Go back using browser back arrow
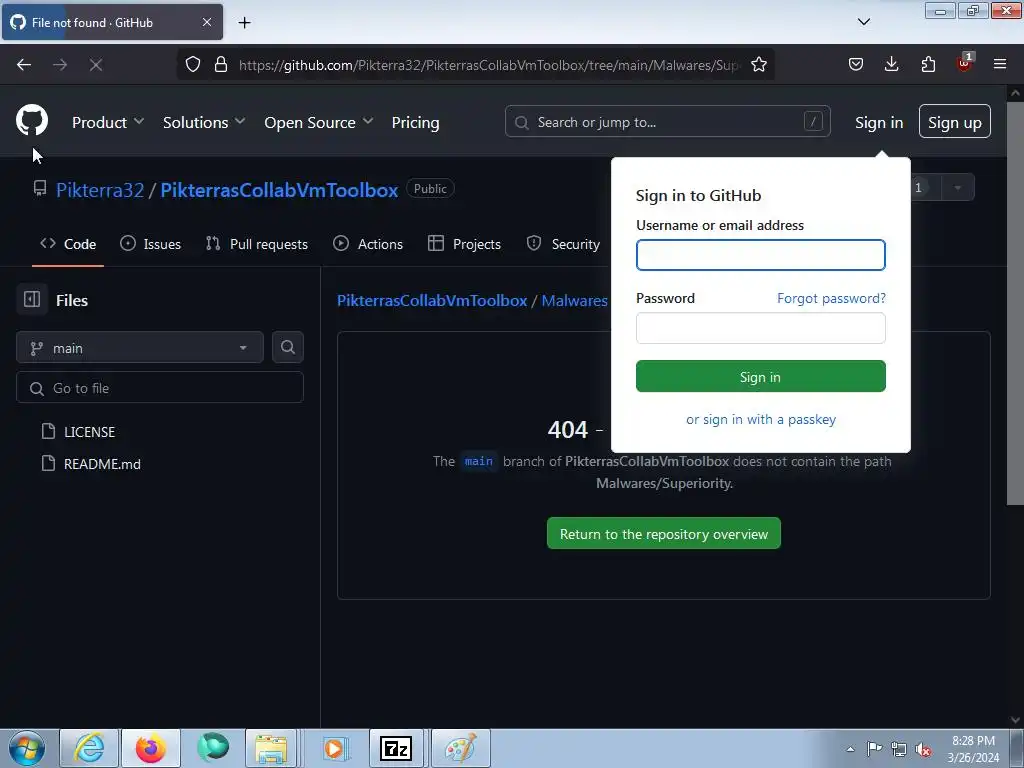Viewport: 1024px width, 768px height. (x=24, y=65)
